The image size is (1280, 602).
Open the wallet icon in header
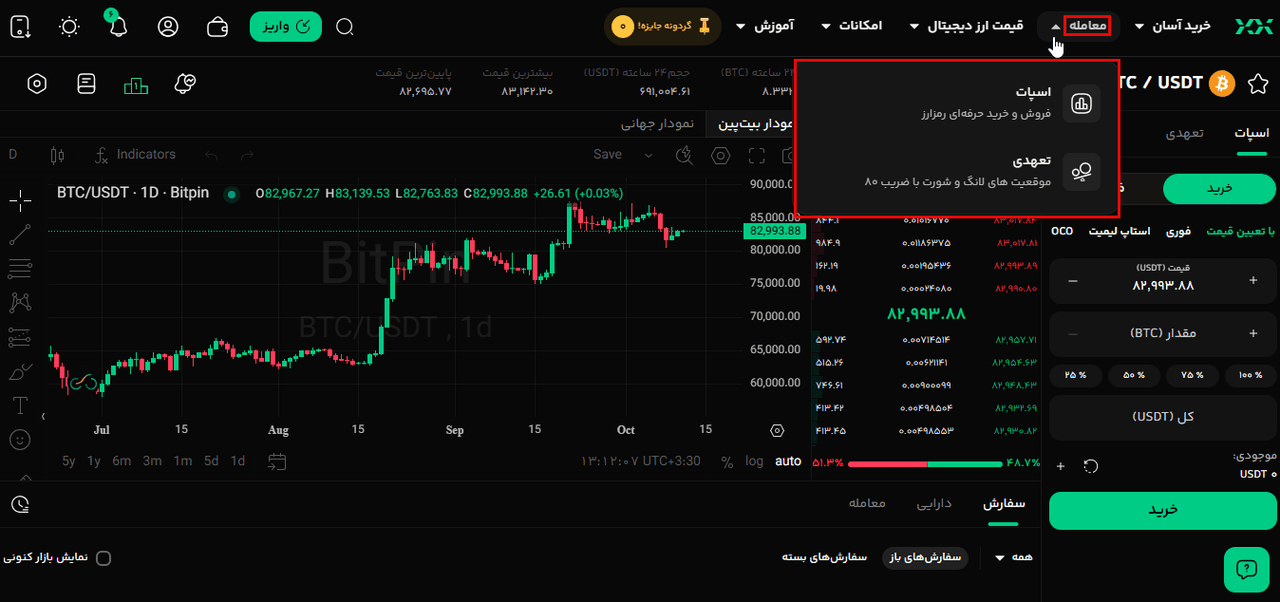(218, 27)
